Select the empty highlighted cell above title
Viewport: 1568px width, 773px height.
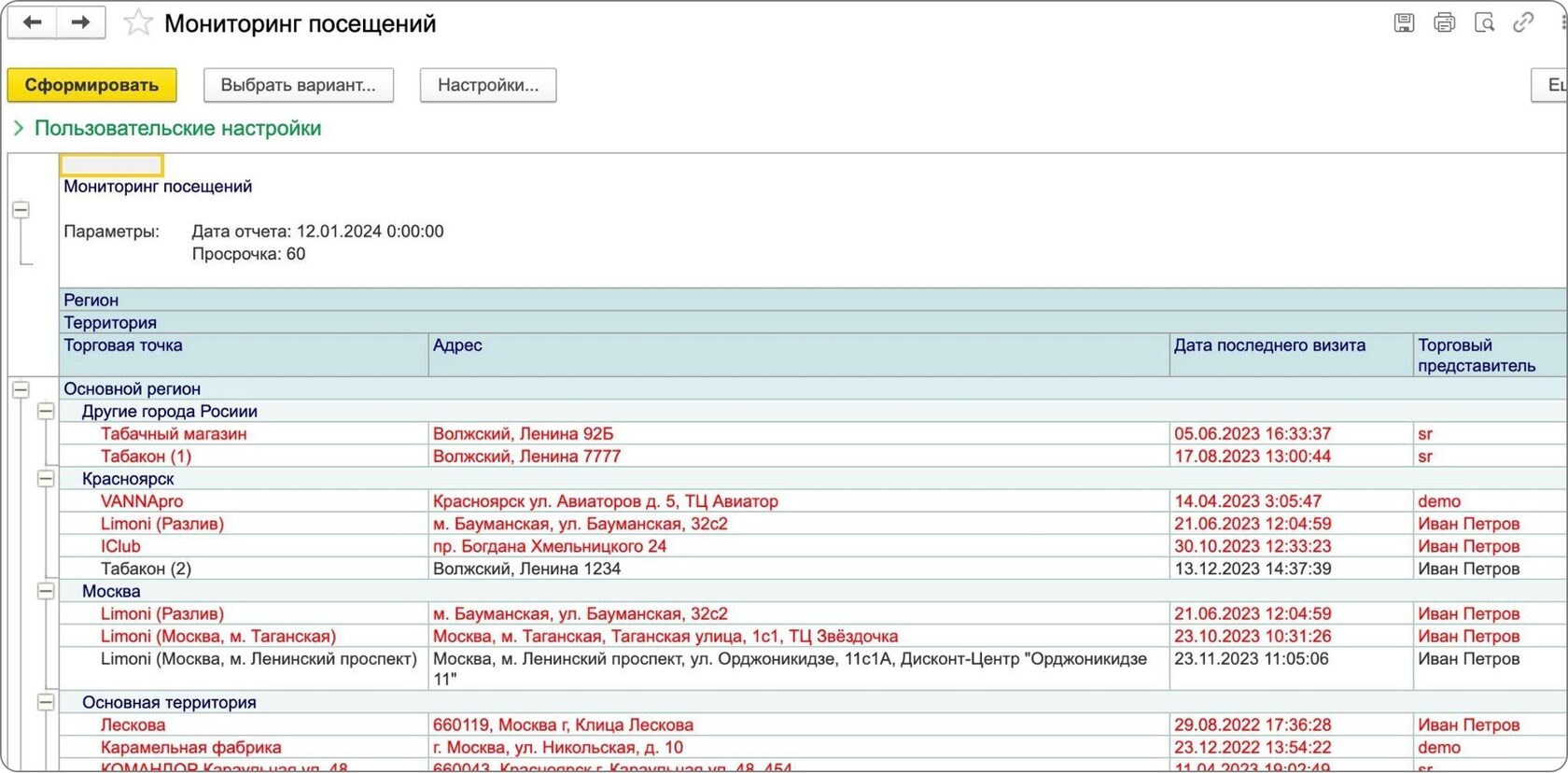(111, 165)
